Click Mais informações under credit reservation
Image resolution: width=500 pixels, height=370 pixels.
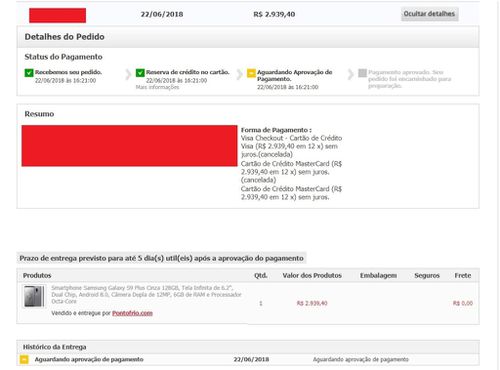tap(157, 87)
